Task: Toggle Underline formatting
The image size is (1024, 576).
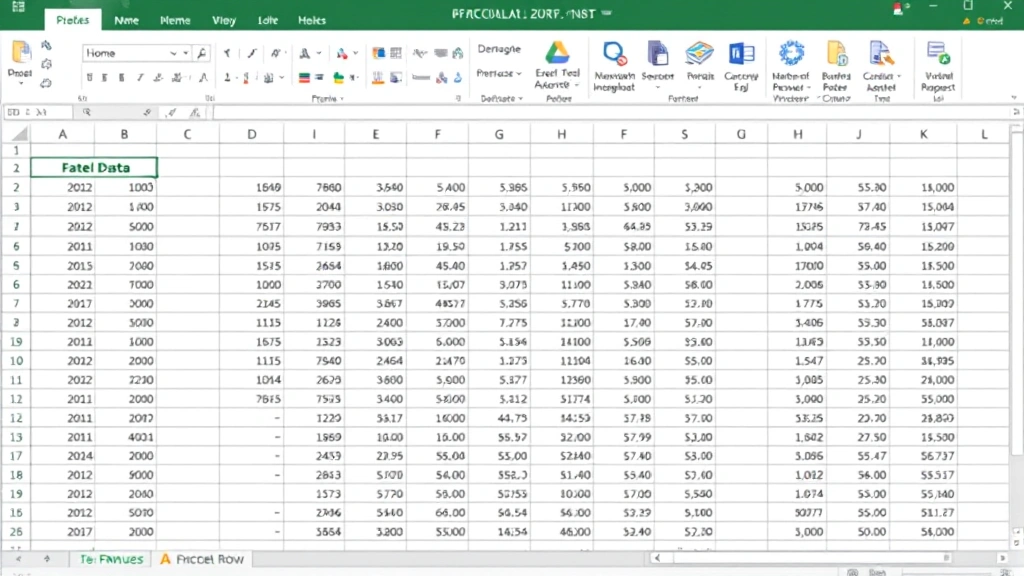Action: coord(90,77)
